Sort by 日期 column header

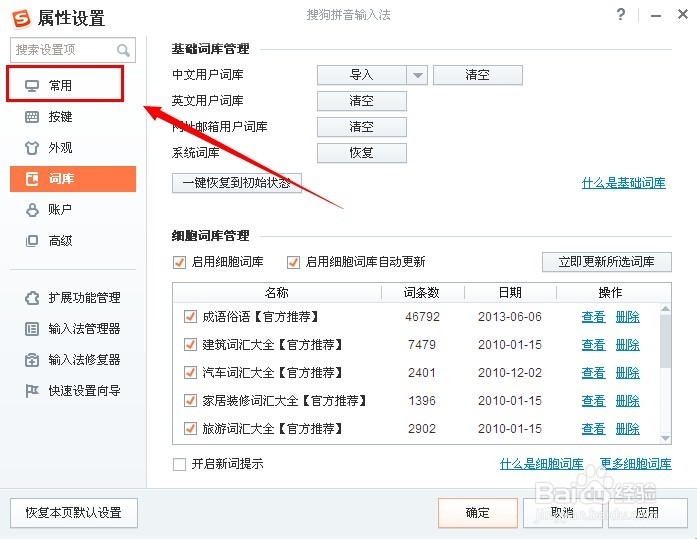point(510,292)
